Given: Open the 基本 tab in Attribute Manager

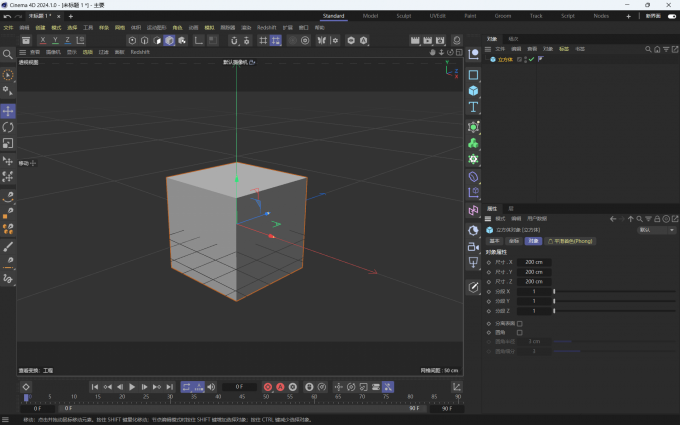Looking at the screenshot, I should click(494, 241).
